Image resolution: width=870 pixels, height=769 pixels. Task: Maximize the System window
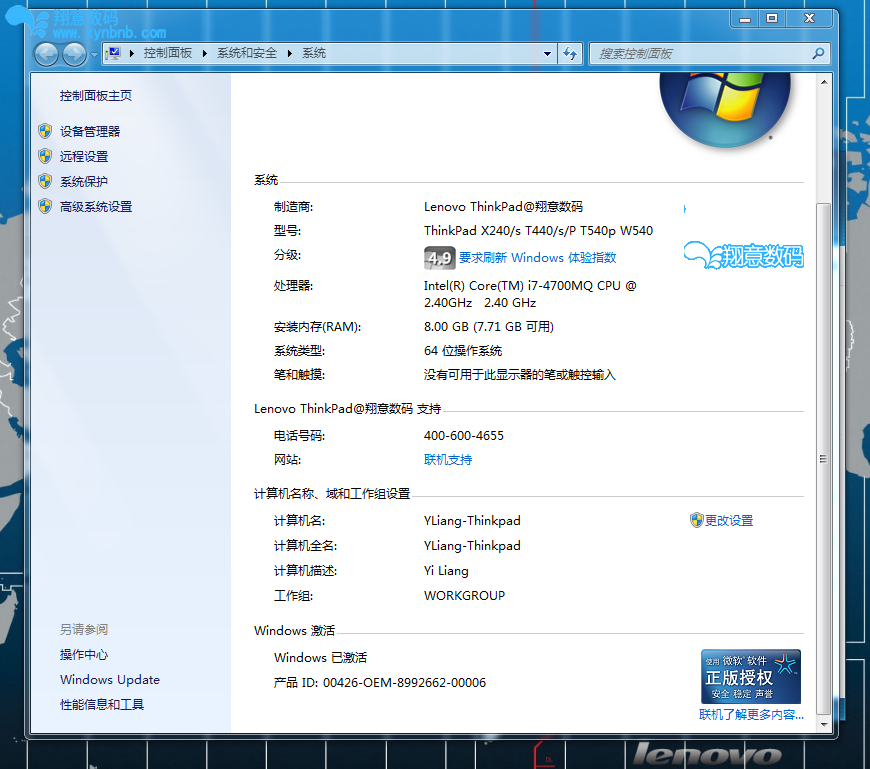coord(772,19)
